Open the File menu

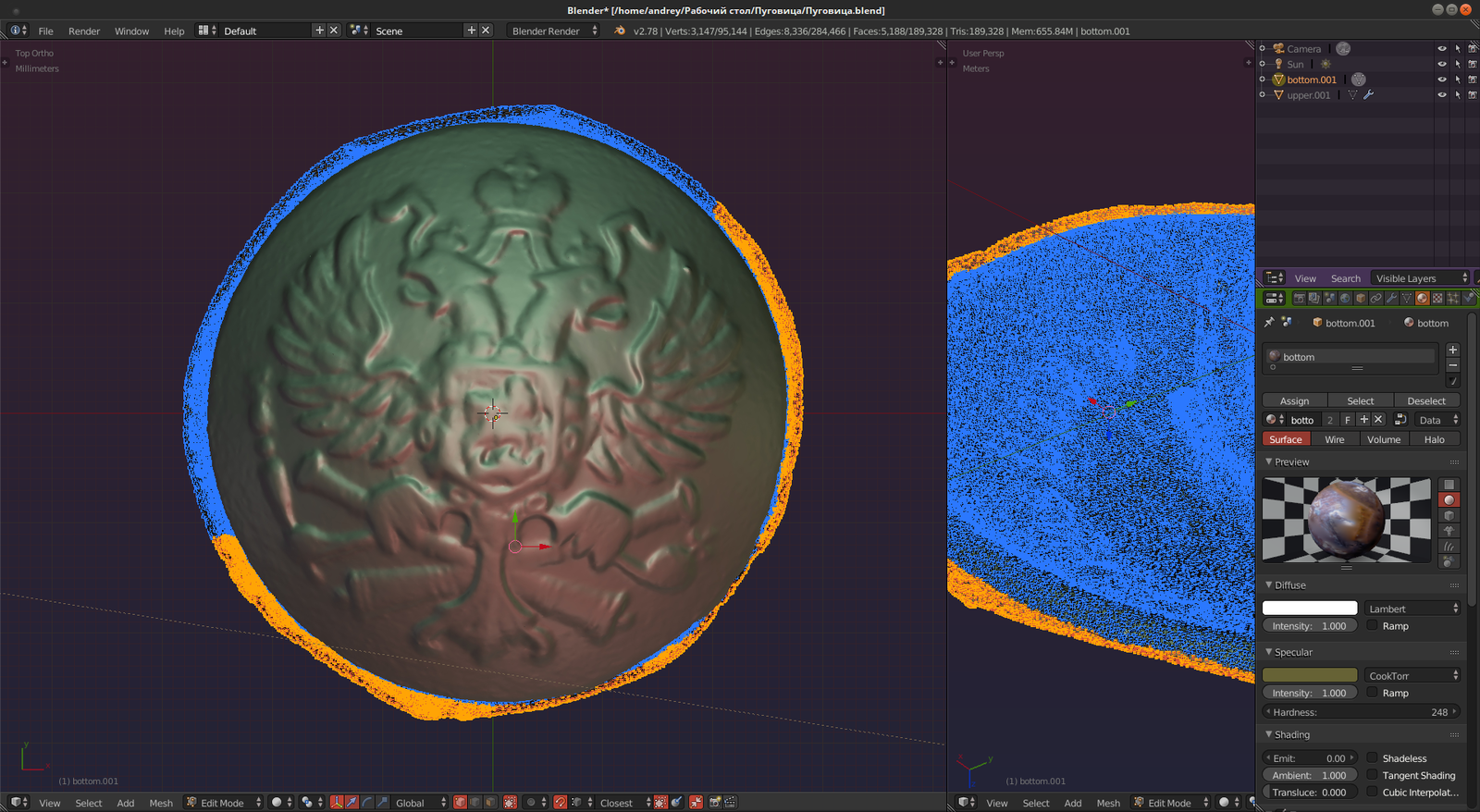(x=45, y=31)
